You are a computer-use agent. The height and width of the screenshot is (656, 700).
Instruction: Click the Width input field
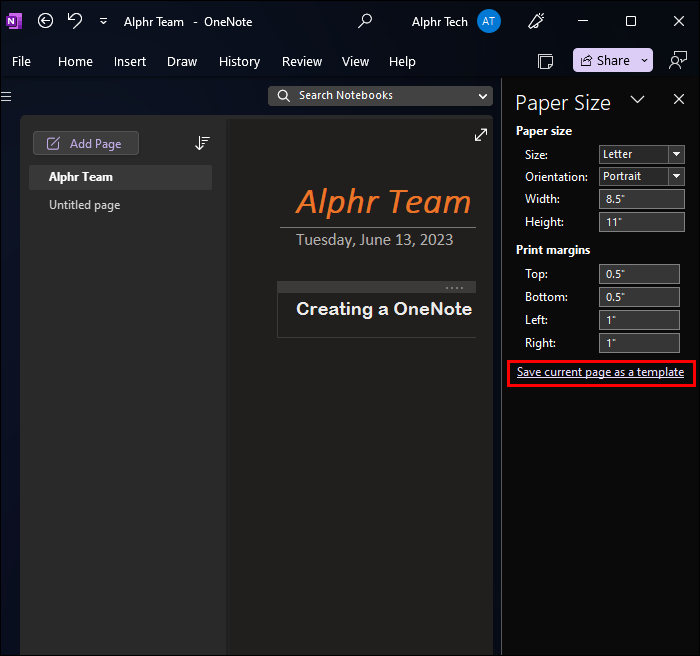tap(639, 199)
